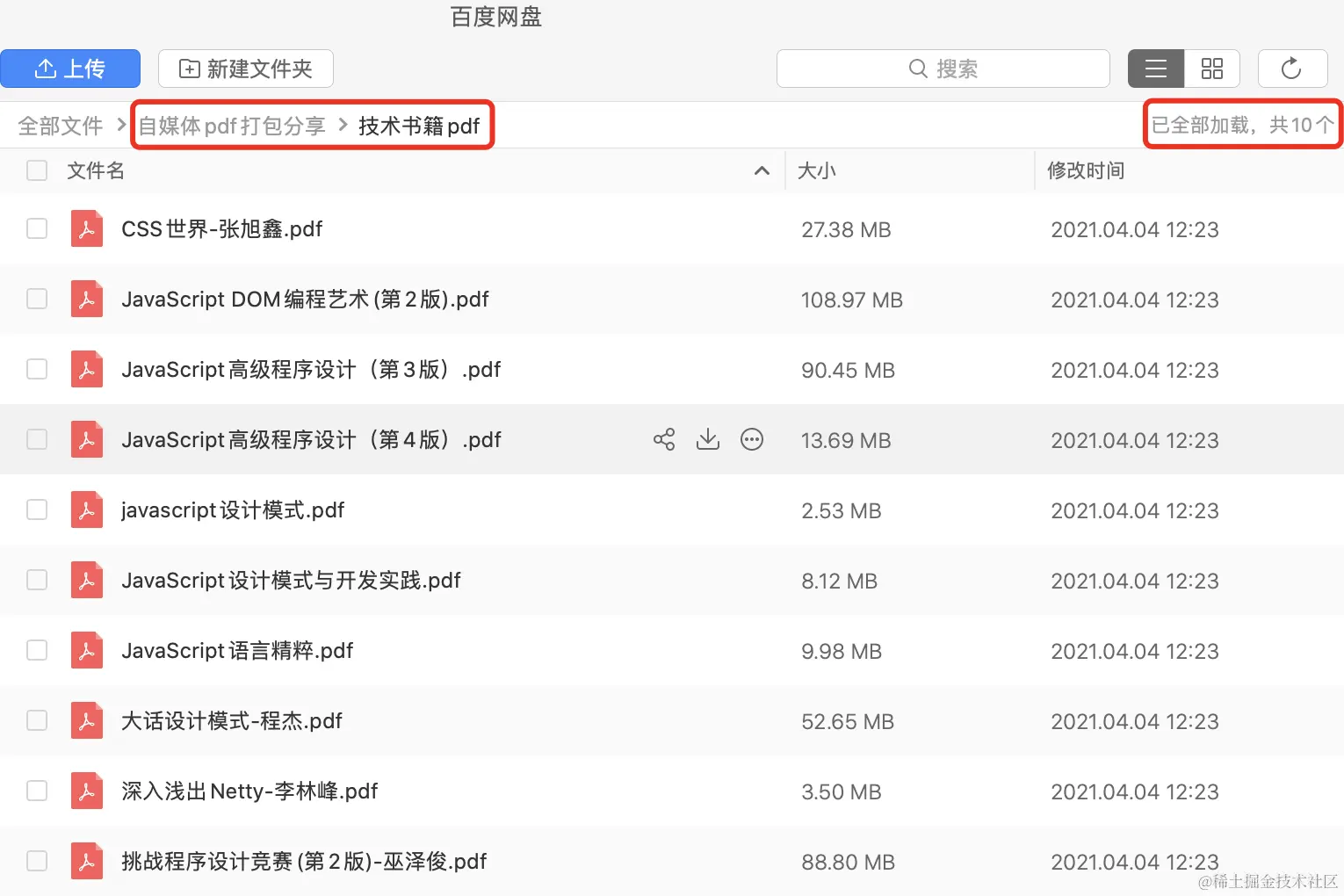Image resolution: width=1344 pixels, height=896 pixels.
Task: Open file CSS世界-张旭鑫.pdf
Action: point(222,229)
